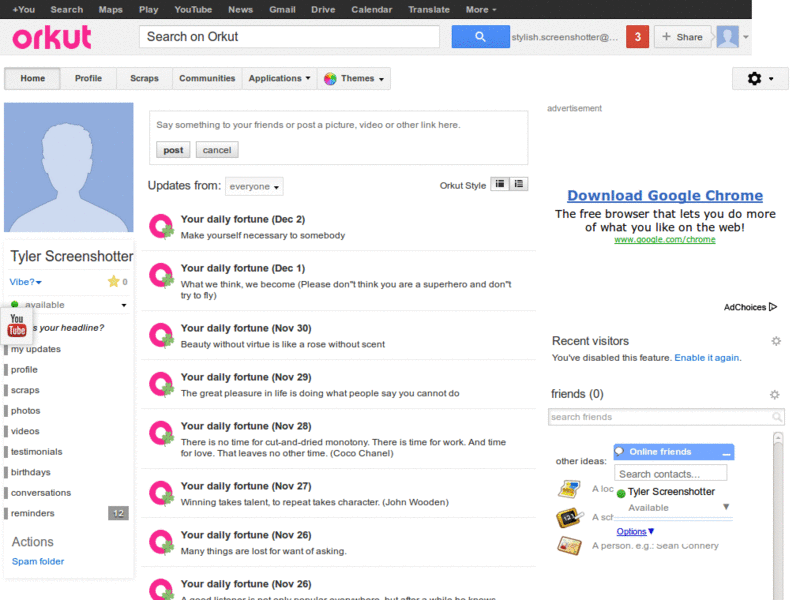The height and width of the screenshot is (600, 800).
Task: Click the fortune icon for Dec 2
Action: point(161,227)
